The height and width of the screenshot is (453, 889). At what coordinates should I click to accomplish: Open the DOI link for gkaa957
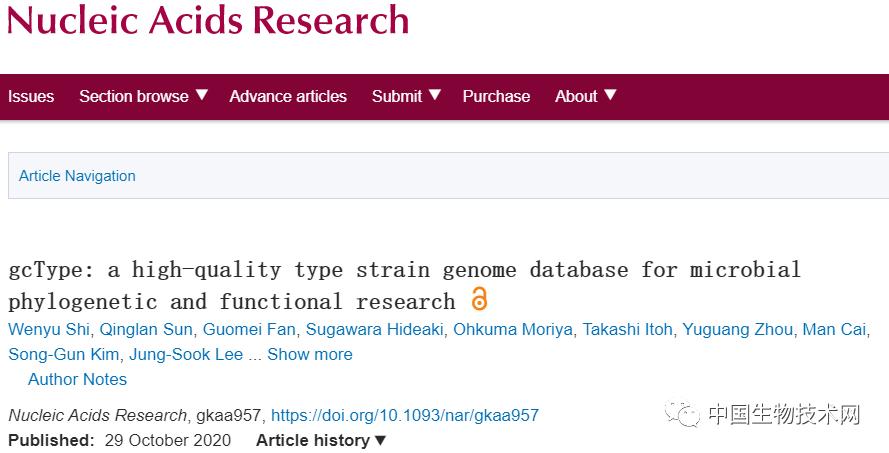click(x=405, y=415)
